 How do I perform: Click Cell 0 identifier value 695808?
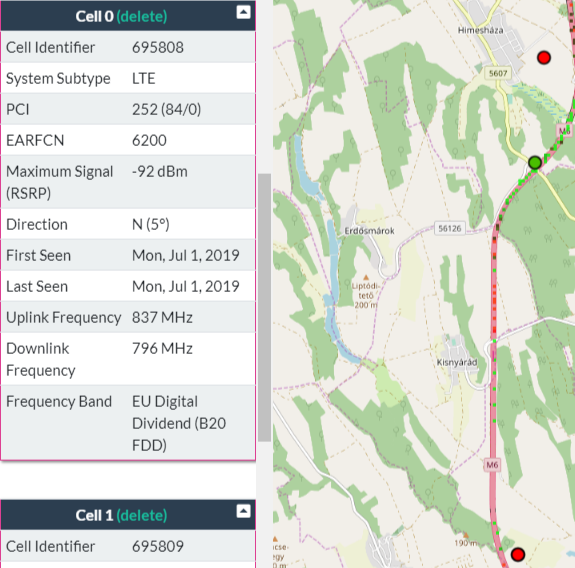(x=158, y=47)
